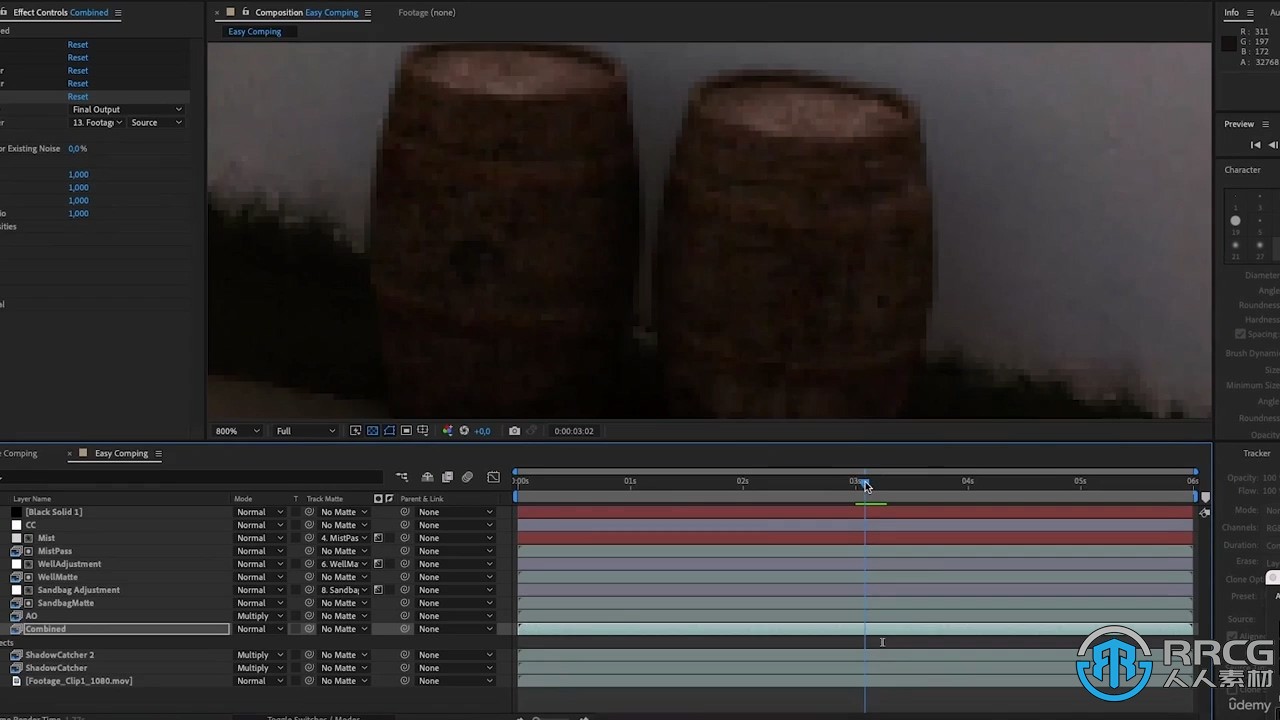Toggle the transparency grid button
The image size is (1280, 720).
point(372,431)
